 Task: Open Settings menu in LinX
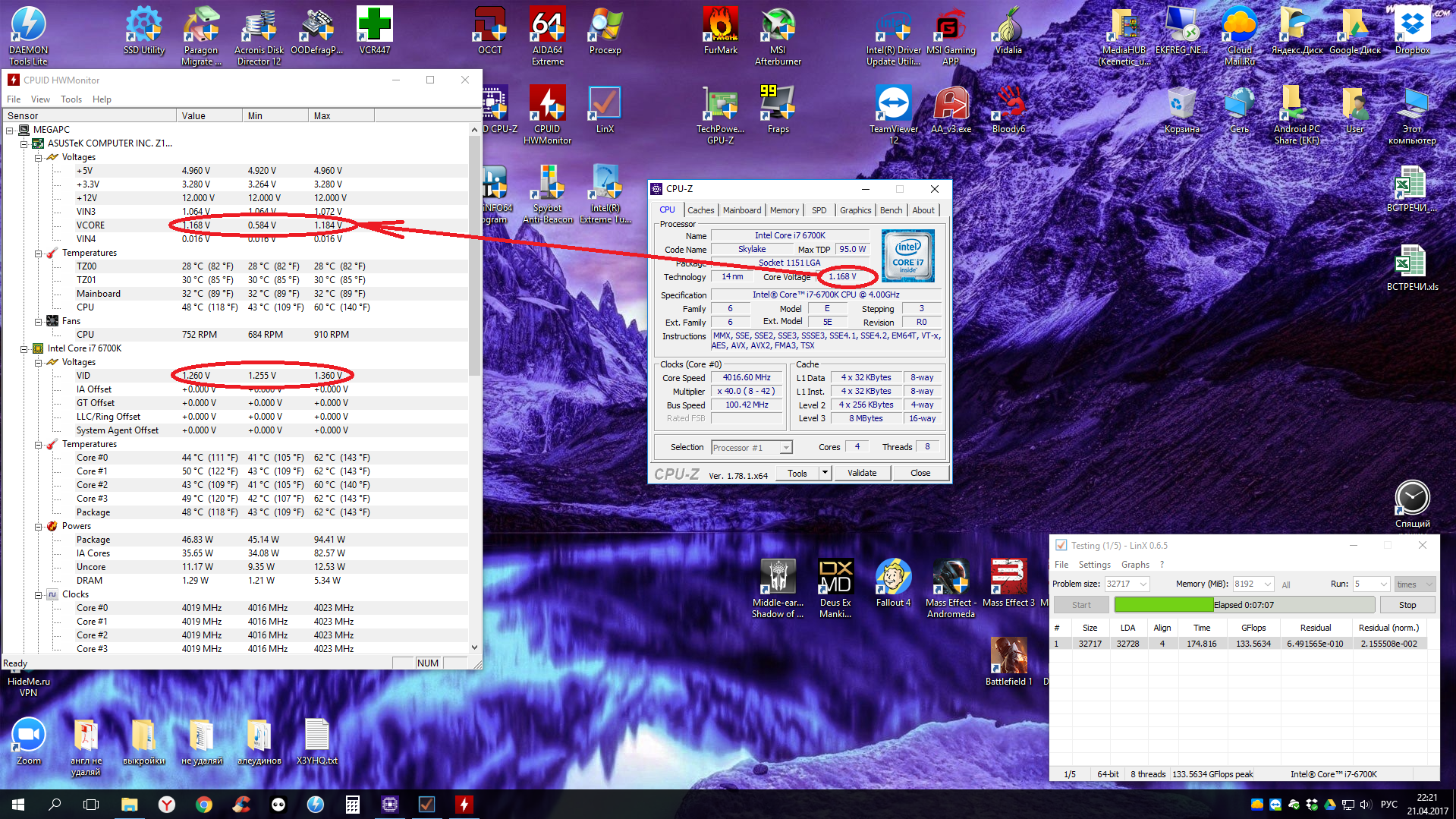(1094, 565)
